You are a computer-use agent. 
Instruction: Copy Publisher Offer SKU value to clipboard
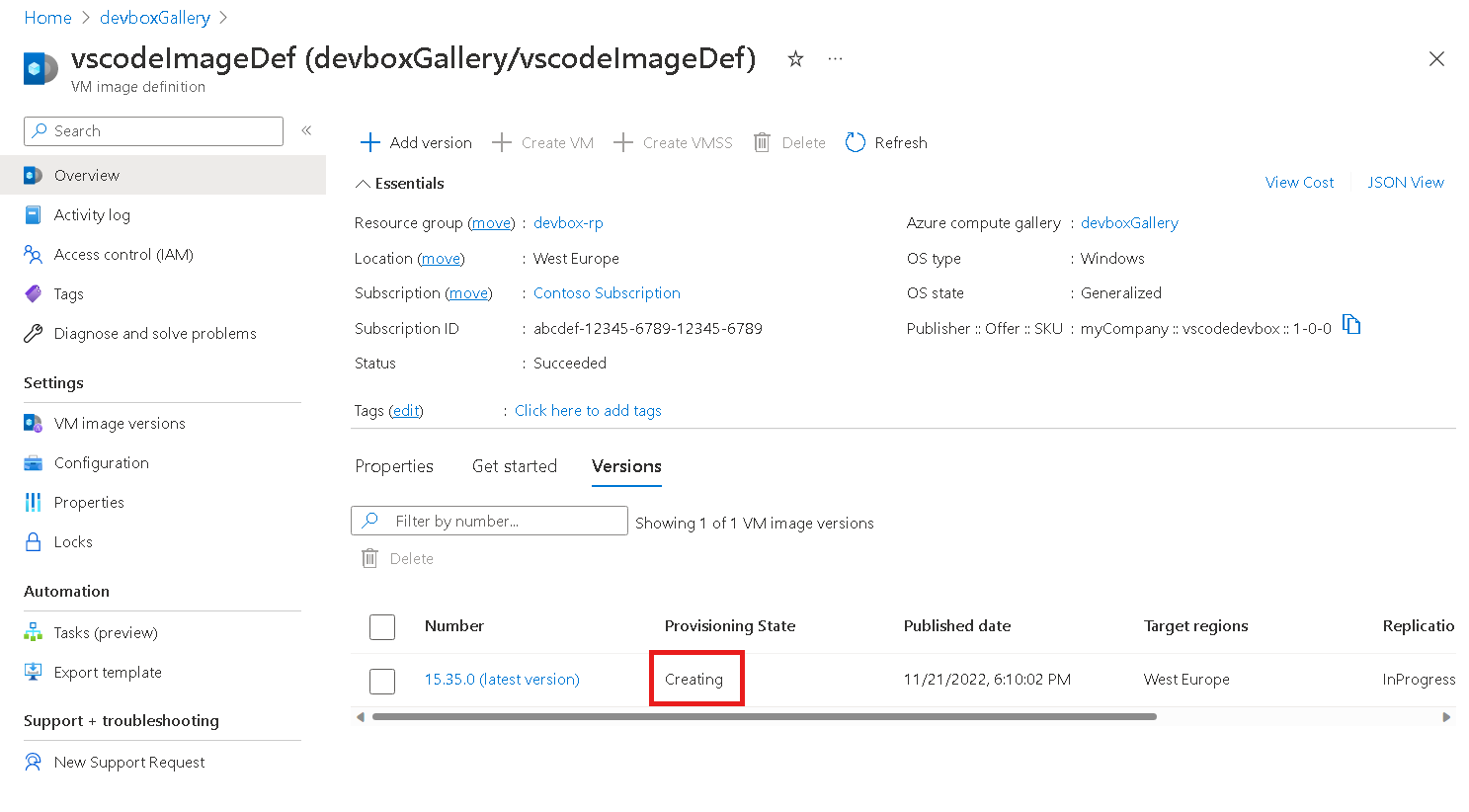[1351, 325]
